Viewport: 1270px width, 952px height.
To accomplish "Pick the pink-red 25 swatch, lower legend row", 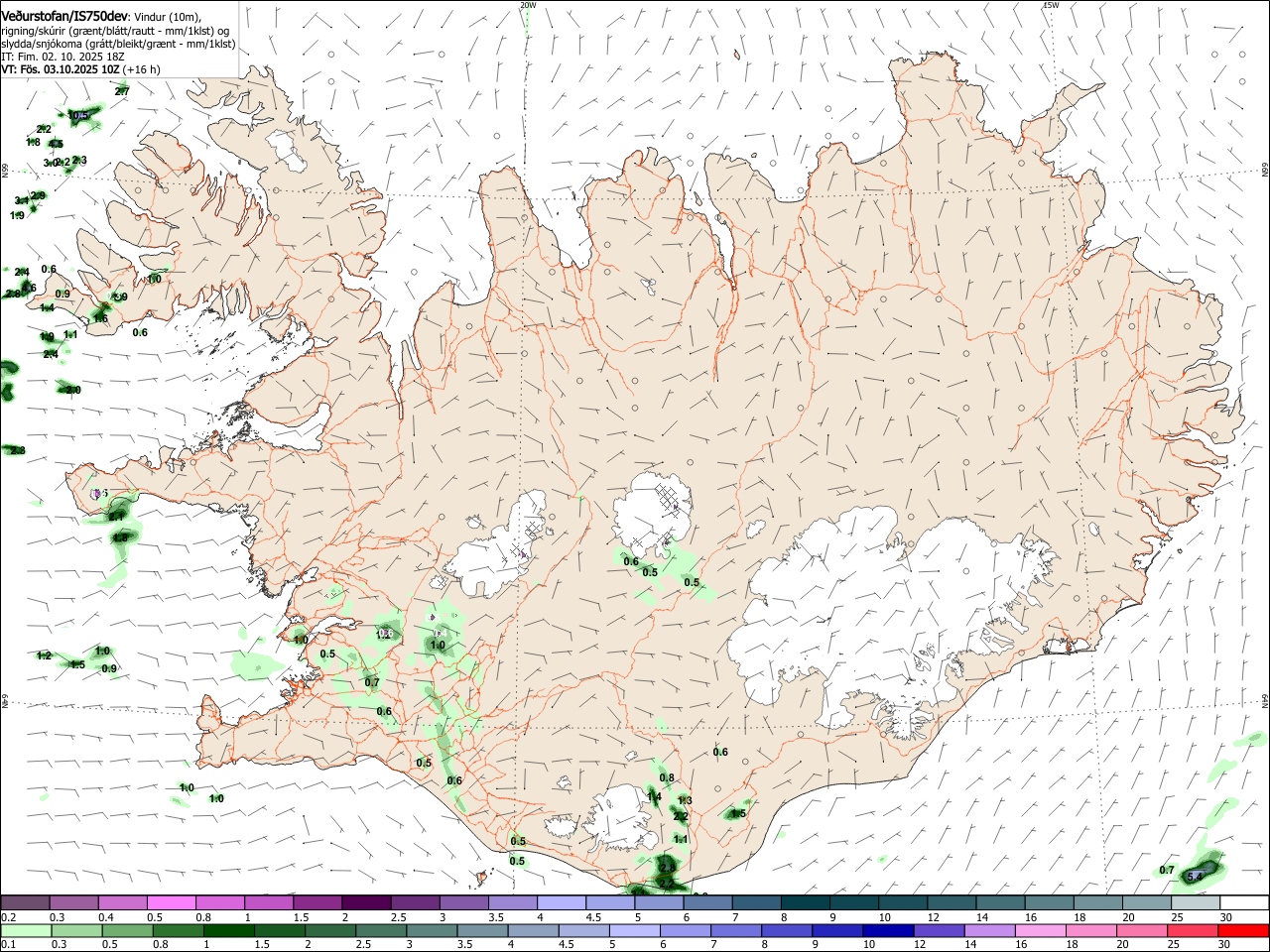I will coord(1193,930).
